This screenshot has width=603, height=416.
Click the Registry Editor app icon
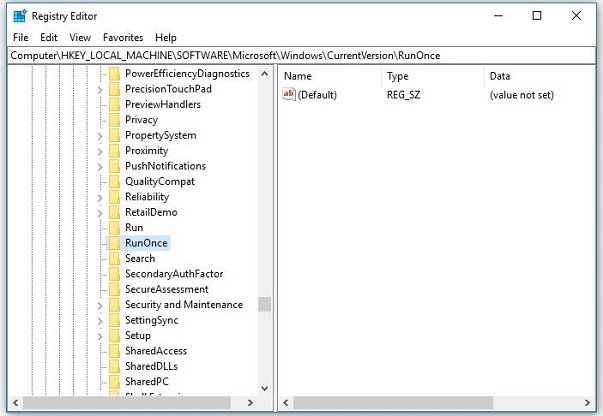click(20, 16)
